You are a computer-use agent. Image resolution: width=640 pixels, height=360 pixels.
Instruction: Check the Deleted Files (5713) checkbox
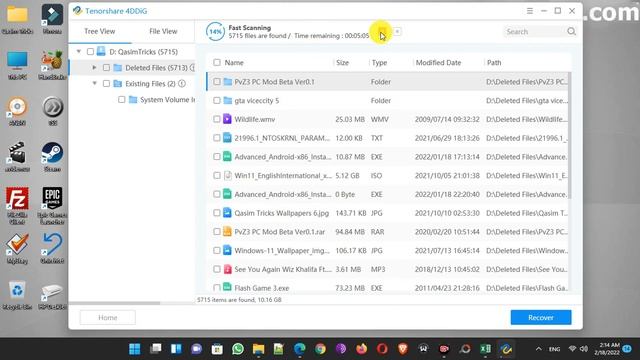tap(107, 68)
